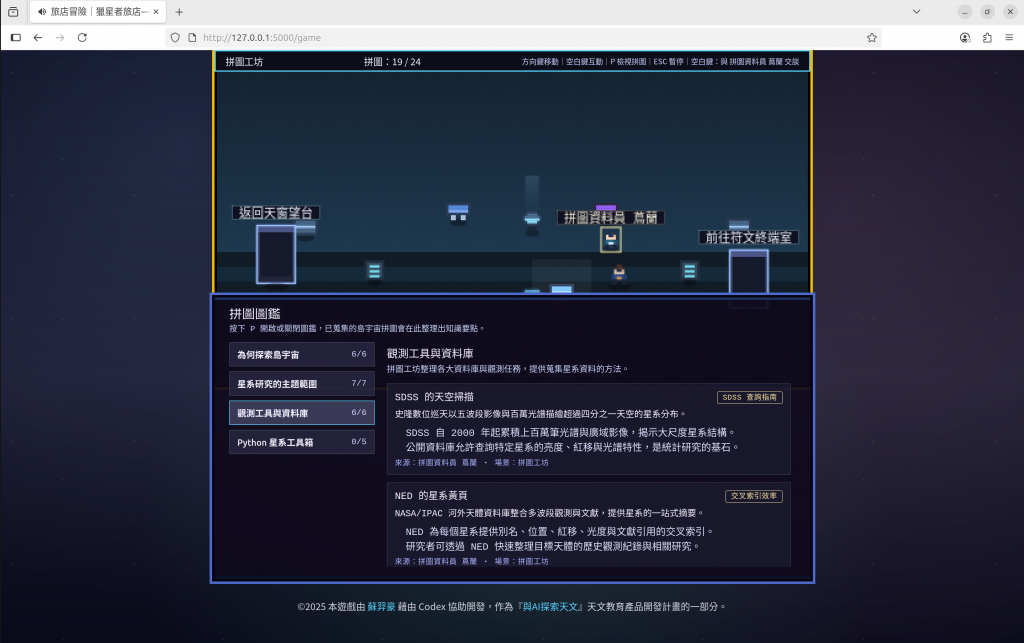1024x643 pixels.
Task: Select Python 星系工具箱 category
Action: (302, 442)
